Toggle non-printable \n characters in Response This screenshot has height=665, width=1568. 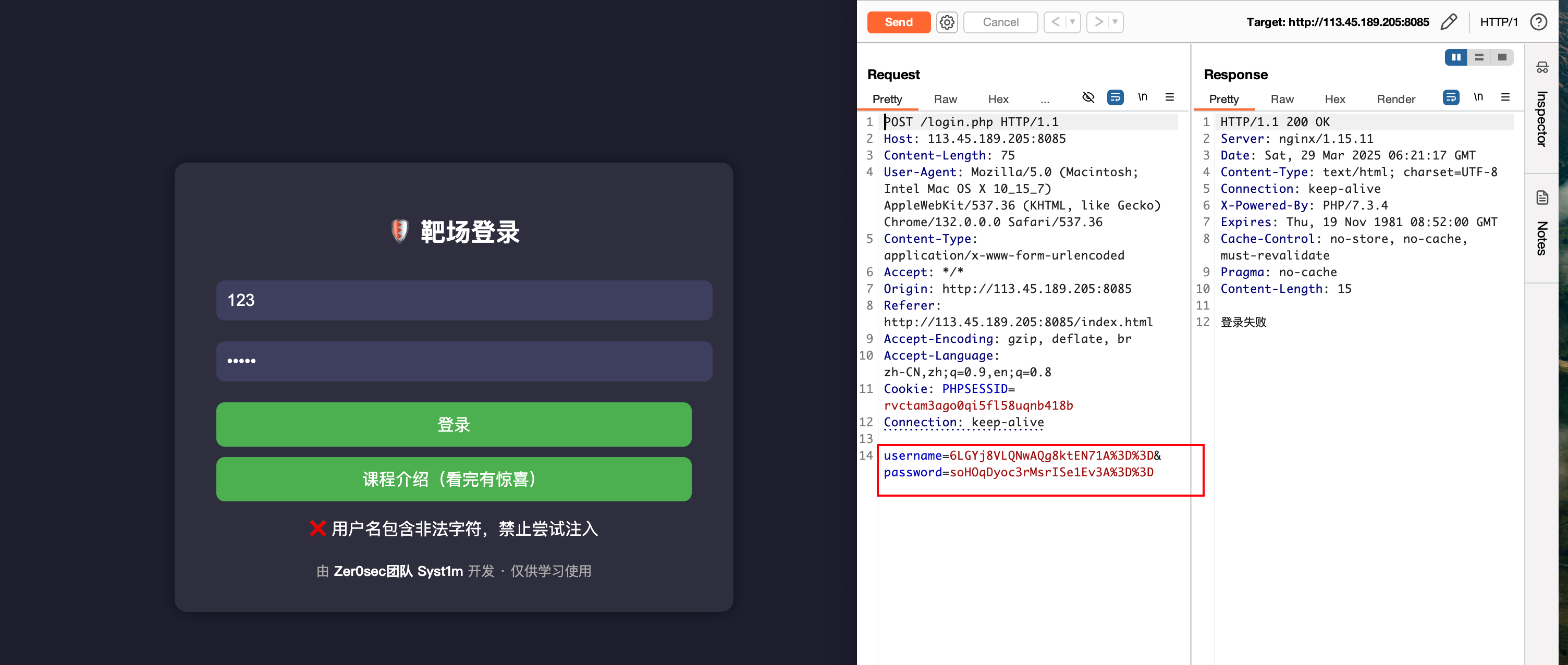pos(1478,97)
